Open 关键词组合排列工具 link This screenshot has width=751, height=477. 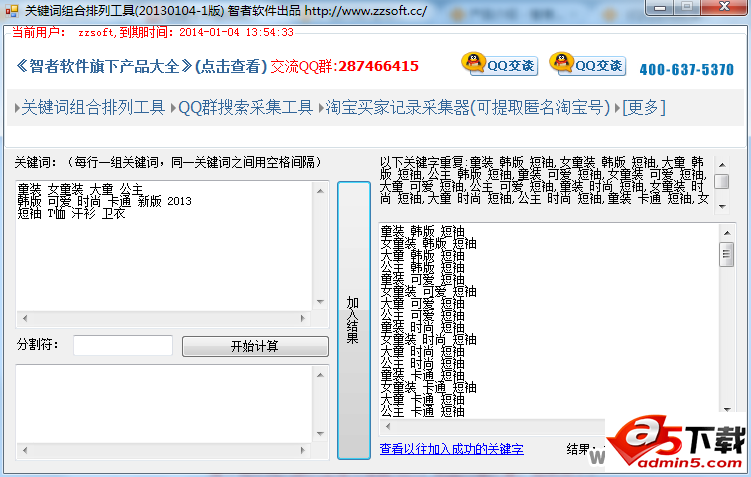(x=93, y=107)
